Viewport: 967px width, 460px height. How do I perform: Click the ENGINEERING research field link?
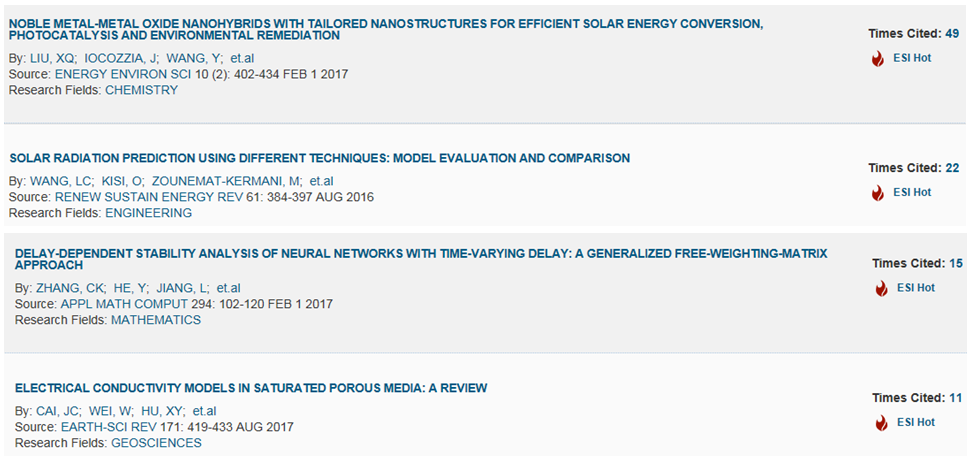point(149,213)
